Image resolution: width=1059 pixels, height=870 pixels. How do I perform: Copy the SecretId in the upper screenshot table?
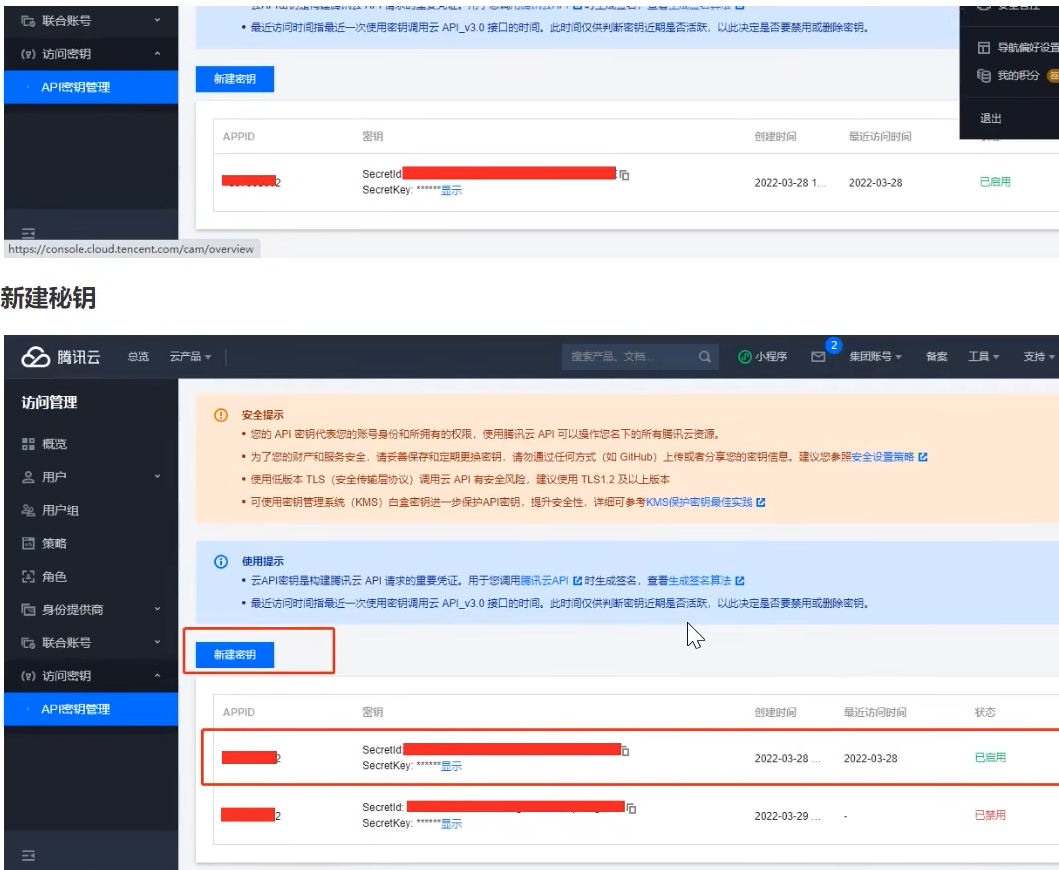pos(625,176)
